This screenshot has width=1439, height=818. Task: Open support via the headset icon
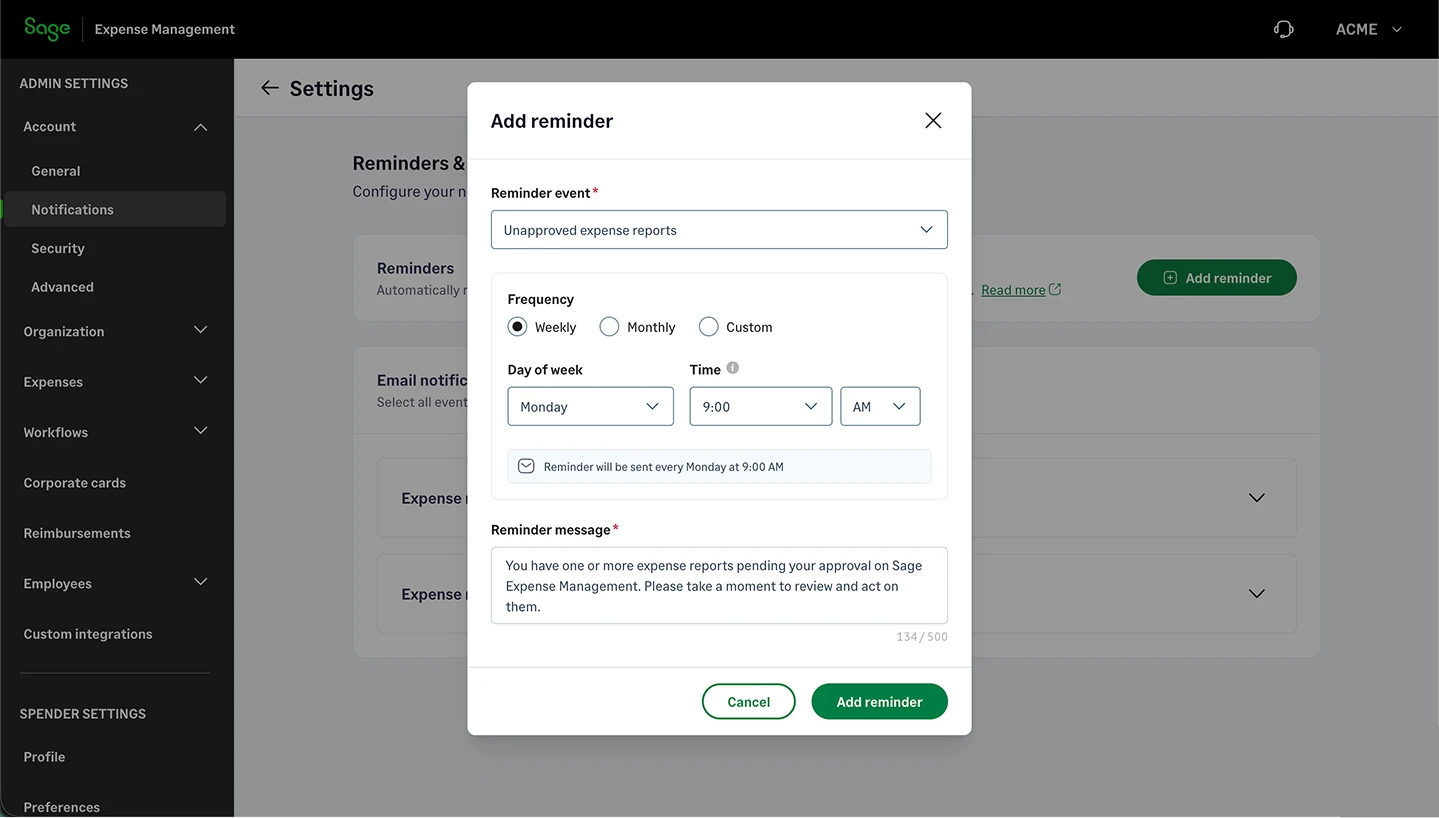coord(1283,29)
